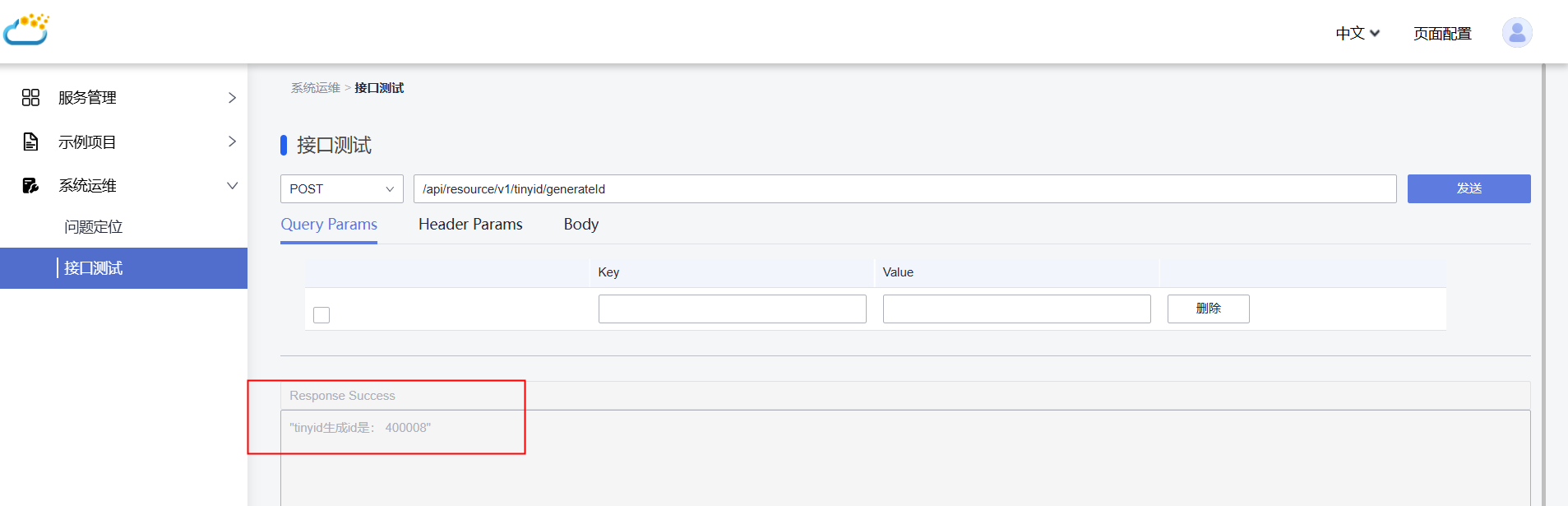
Task: Click the 系统运维 edit icon
Action: (x=30, y=185)
